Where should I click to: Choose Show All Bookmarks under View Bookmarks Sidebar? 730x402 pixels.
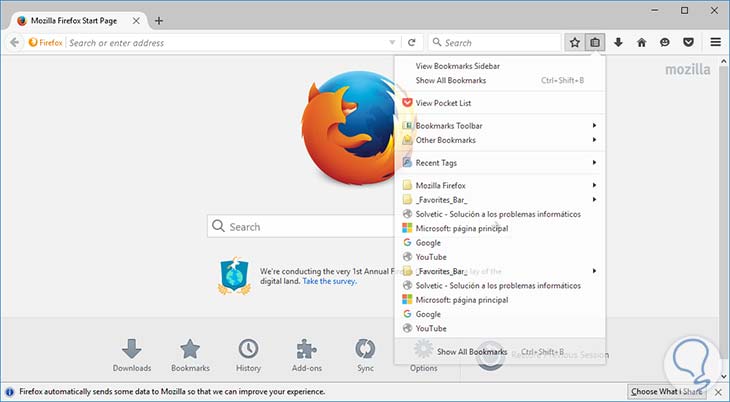point(500,81)
